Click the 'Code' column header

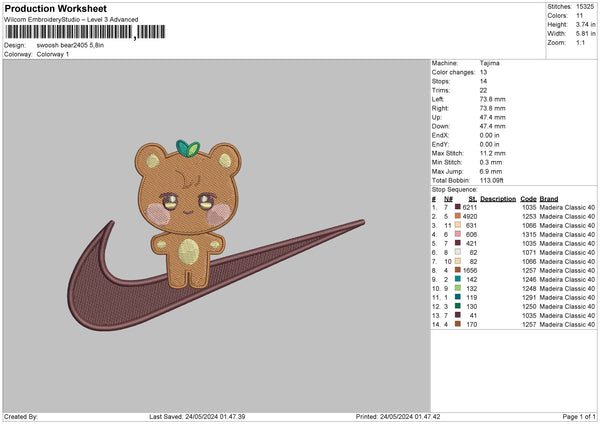tap(528, 199)
